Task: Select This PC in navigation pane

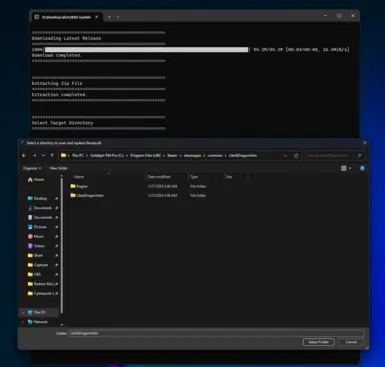Action: (x=37, y=312)
